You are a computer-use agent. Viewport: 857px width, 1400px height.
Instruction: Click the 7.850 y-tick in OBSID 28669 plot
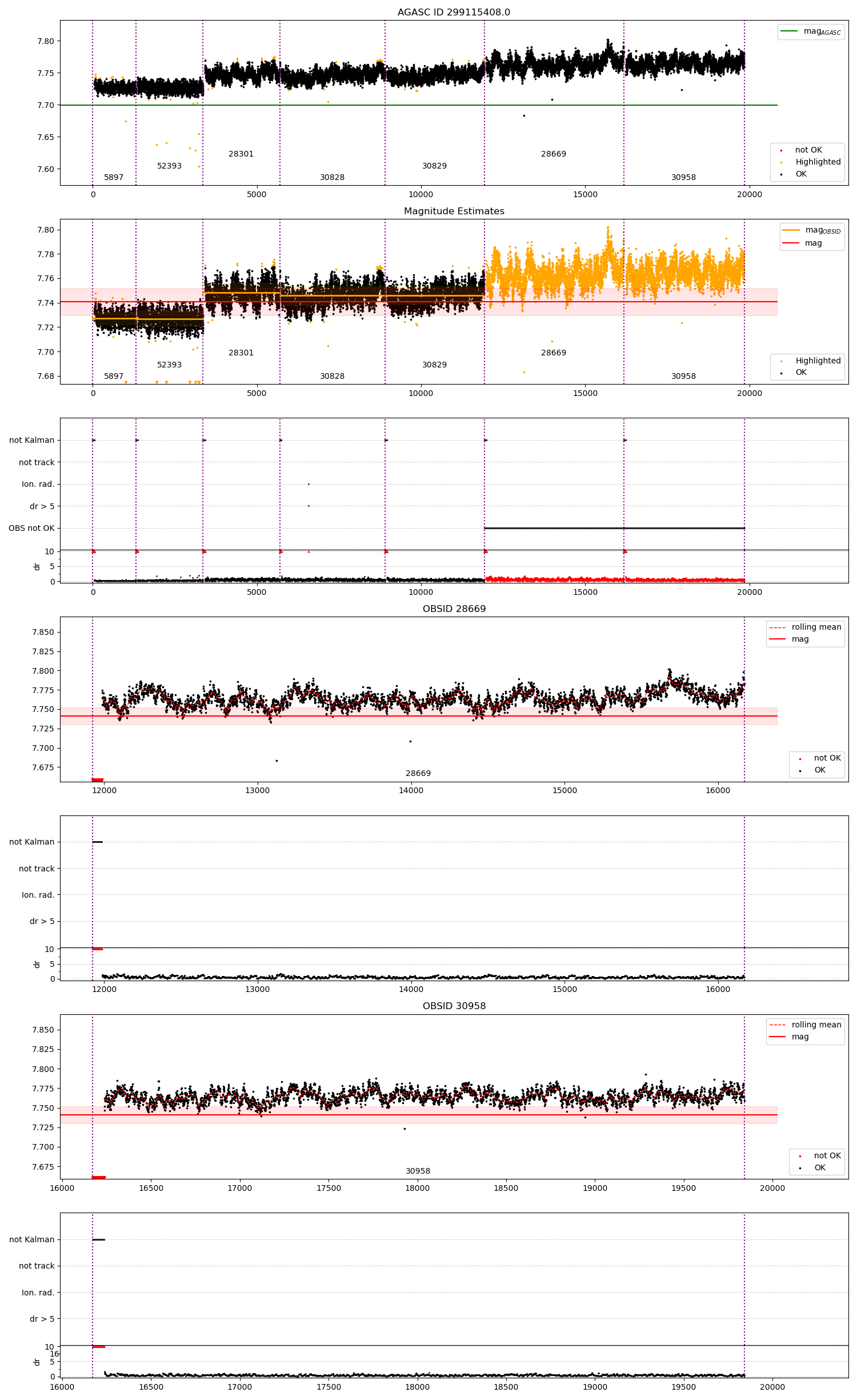point(43,633)
